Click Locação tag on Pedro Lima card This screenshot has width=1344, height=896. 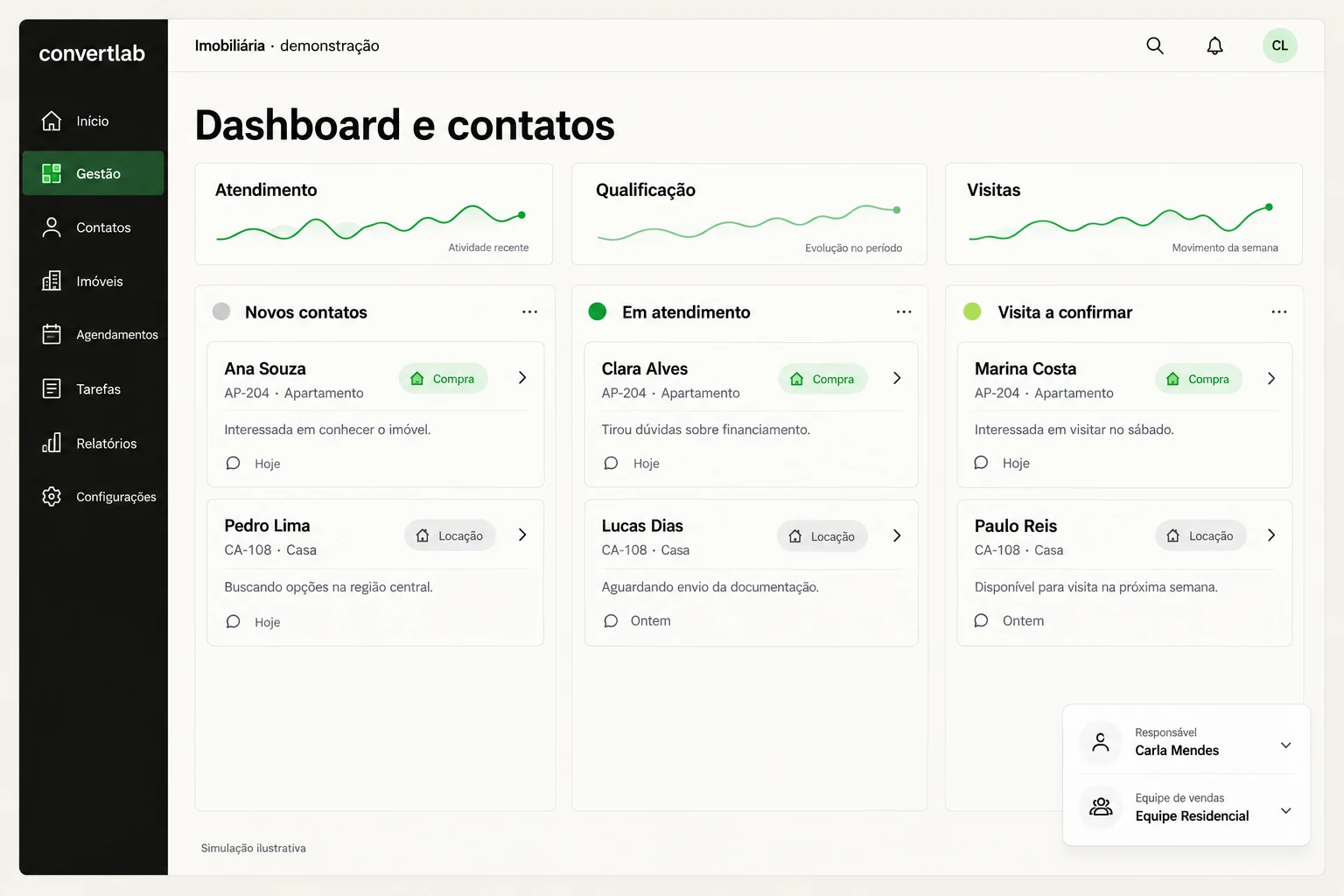pos(450,535)
